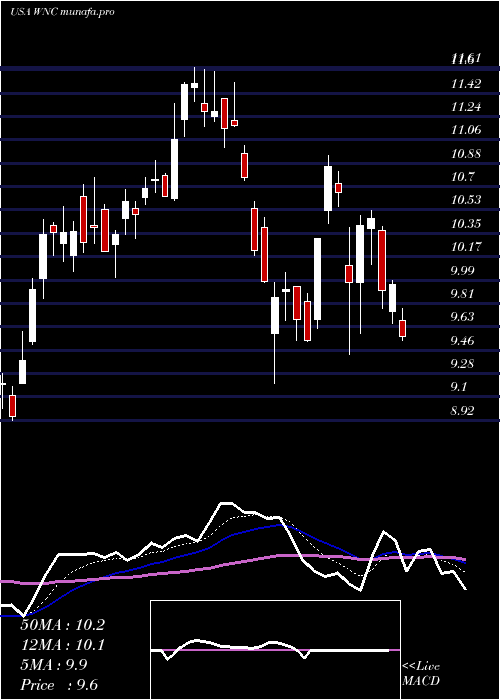Click the '12MA : 10.1' reading
This screenshot has height=700, width=500.
(62, 645)
